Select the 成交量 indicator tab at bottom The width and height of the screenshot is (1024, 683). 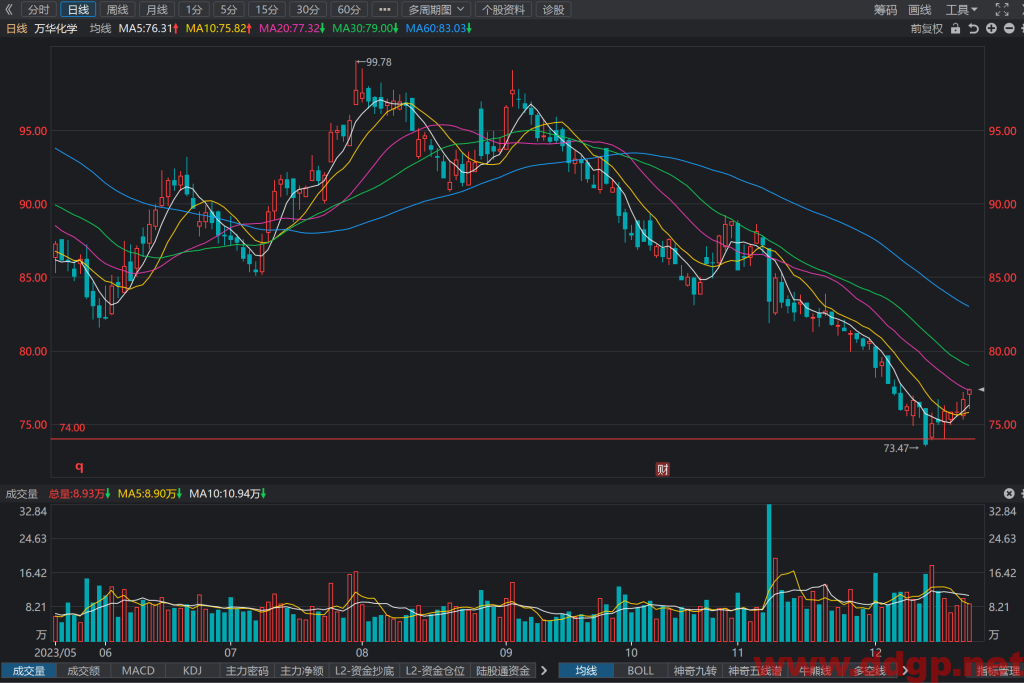[x=29, y=671]
